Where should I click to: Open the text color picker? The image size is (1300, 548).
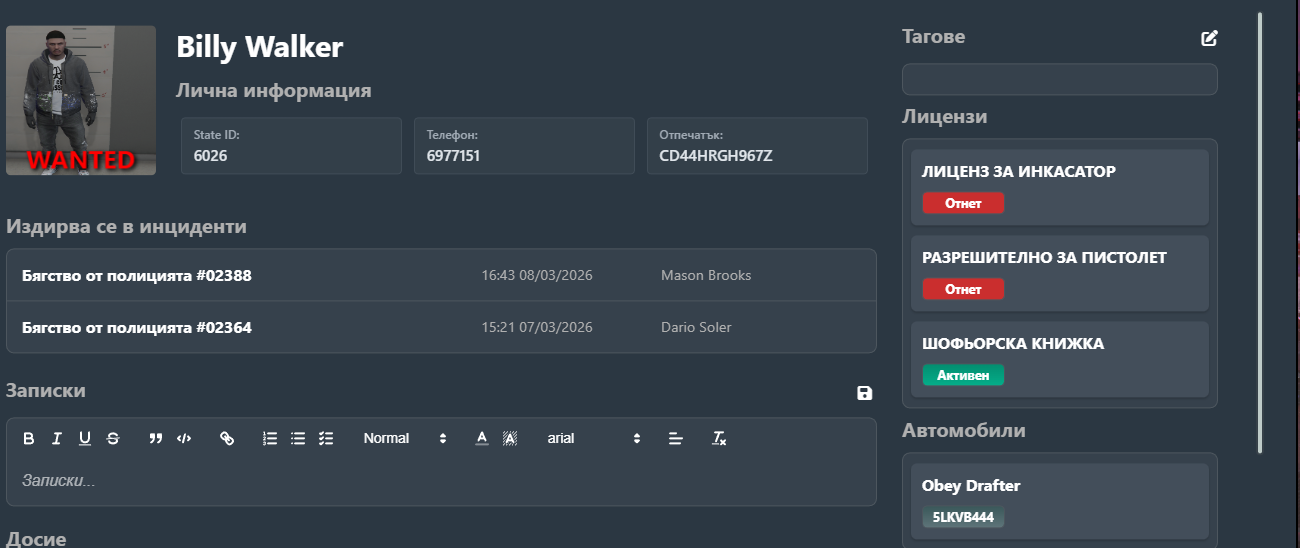point(482,438)
